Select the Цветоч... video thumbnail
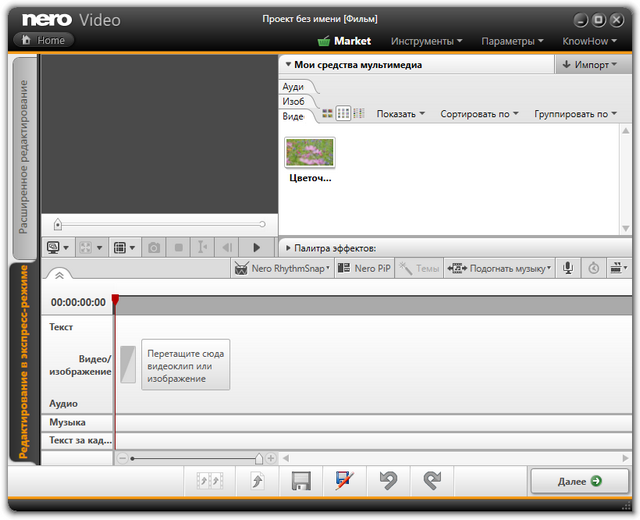This screenshot has height=520, width=640. pyautogui.click(x=310, y=153)
